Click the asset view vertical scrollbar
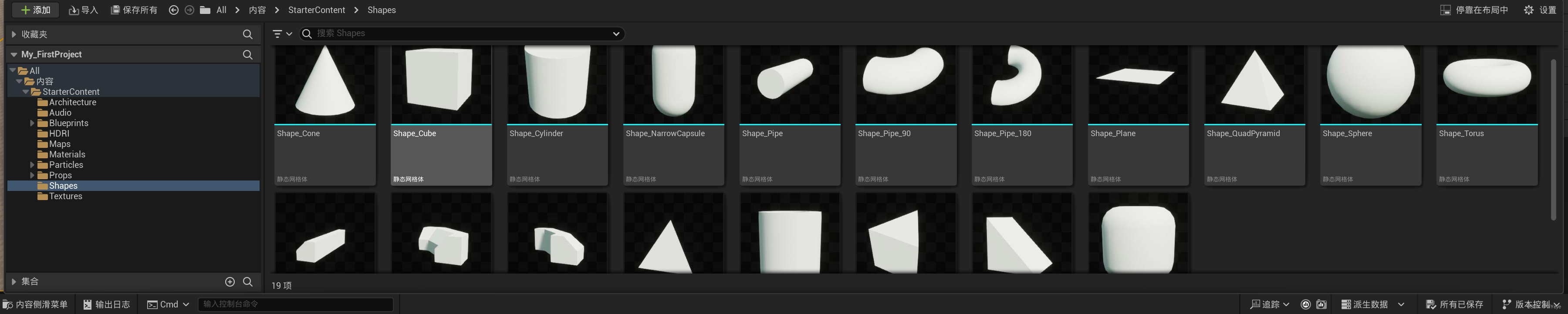This screenshot has width=1568, height=314. [x=1553, y=139]
